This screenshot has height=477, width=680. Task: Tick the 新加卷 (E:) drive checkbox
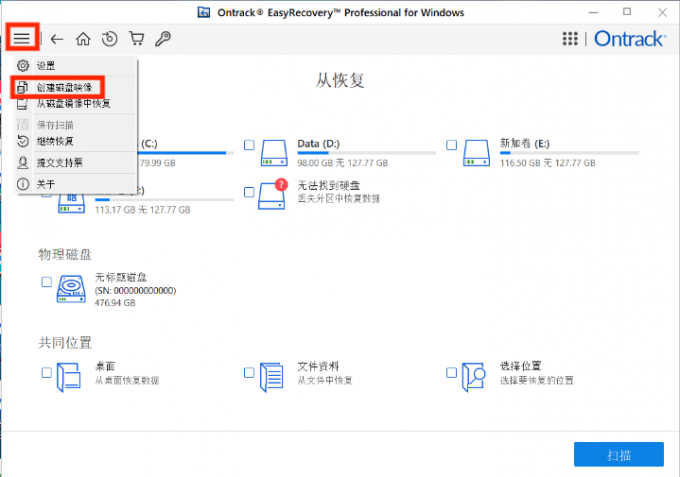[x=451, y=145]
